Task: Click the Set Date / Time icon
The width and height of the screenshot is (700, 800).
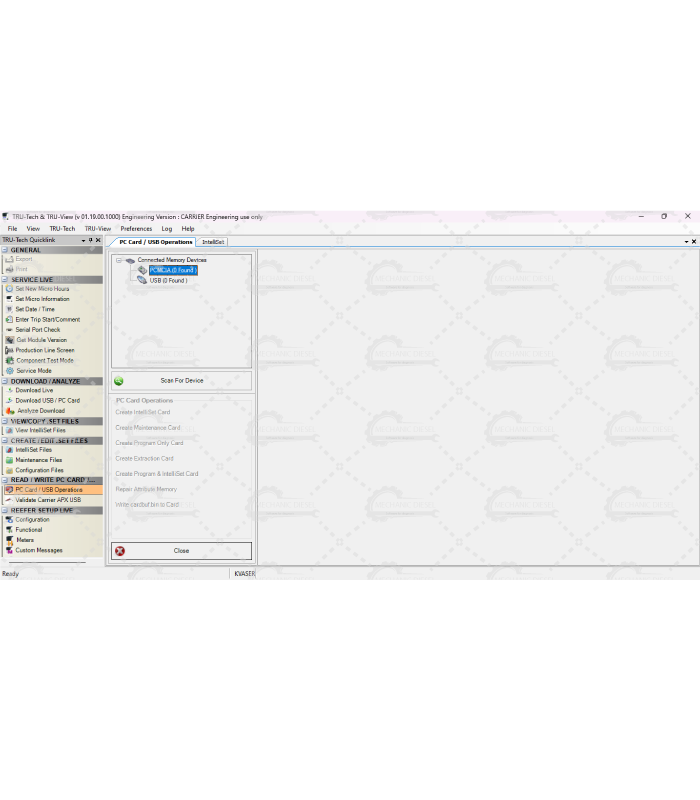Action: tap(9, 309)
